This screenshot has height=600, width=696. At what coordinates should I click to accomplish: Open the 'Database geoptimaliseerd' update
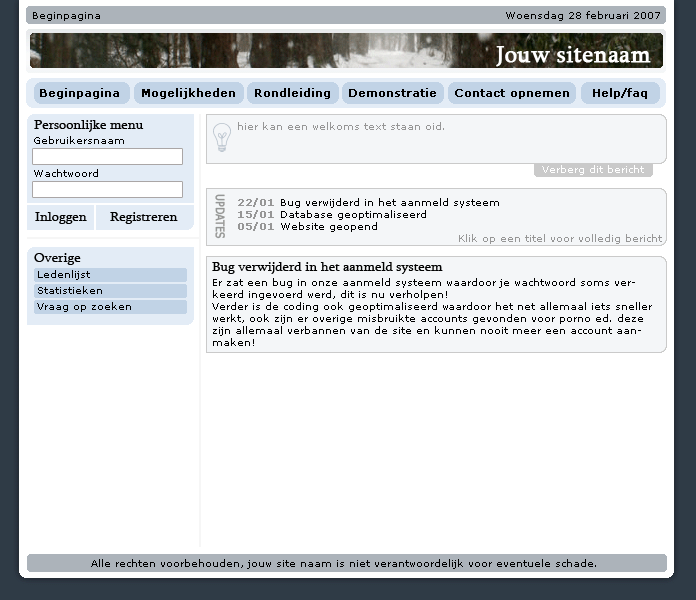coord(353,215)
